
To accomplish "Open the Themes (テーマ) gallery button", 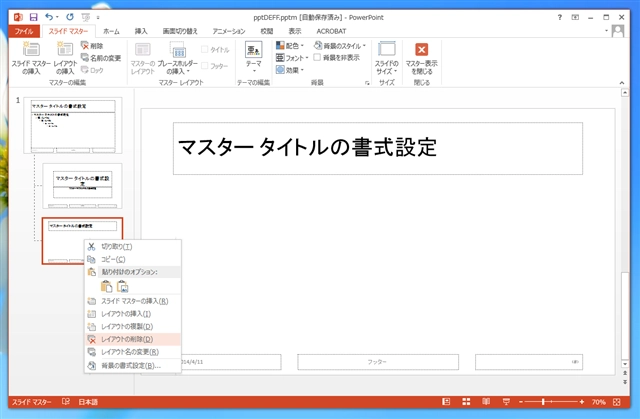I will tap(253, 57).
